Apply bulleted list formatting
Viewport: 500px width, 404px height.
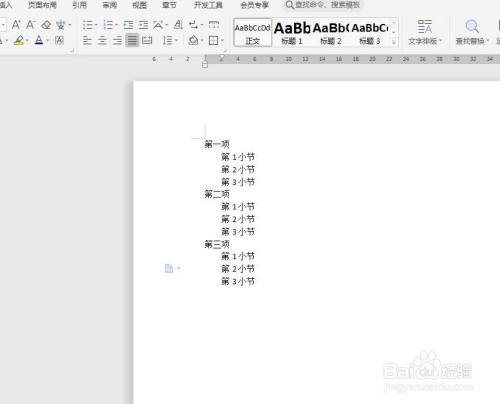point(87,25)
